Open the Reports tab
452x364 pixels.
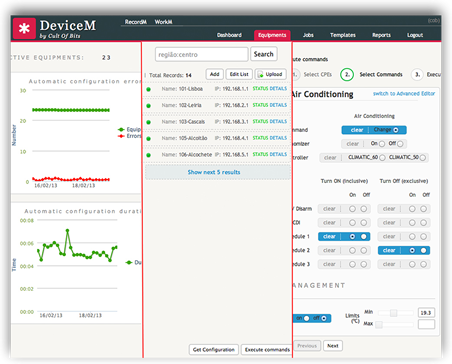click(381, 35)
